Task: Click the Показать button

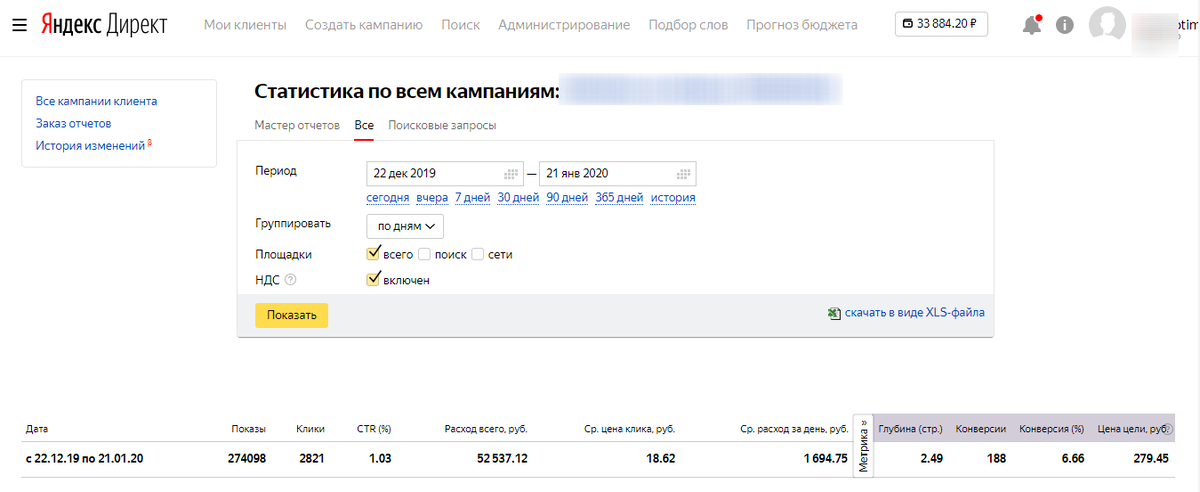Action: (291, 315)
